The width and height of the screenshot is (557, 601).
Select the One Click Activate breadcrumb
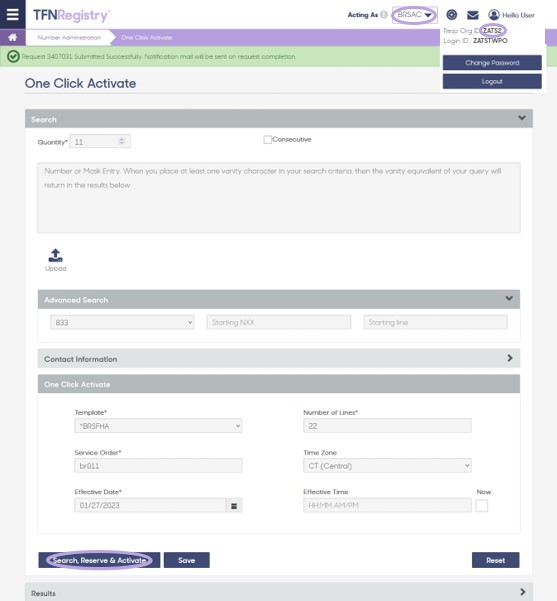pos(146,38)
